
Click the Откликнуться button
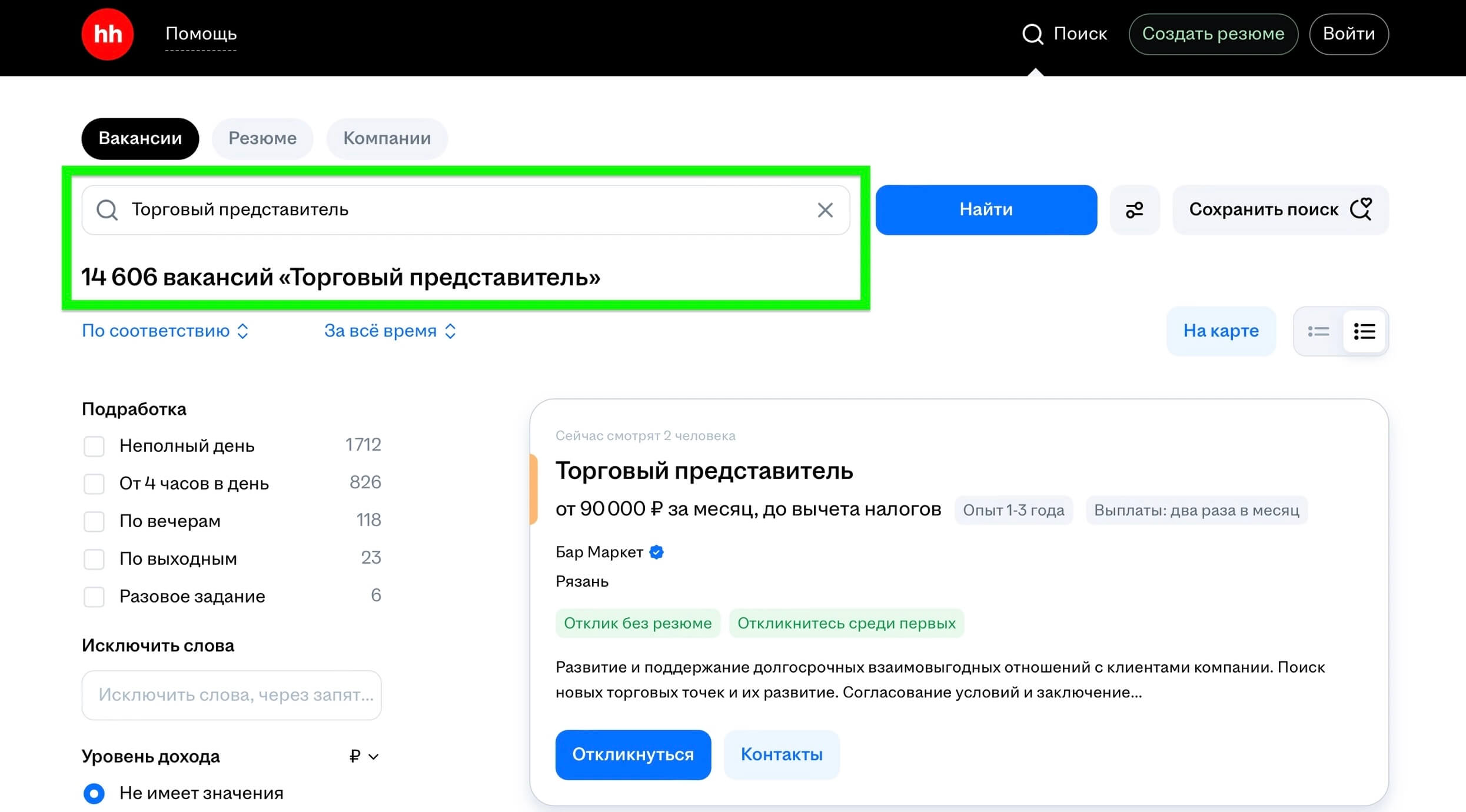(x=633, y=755)
